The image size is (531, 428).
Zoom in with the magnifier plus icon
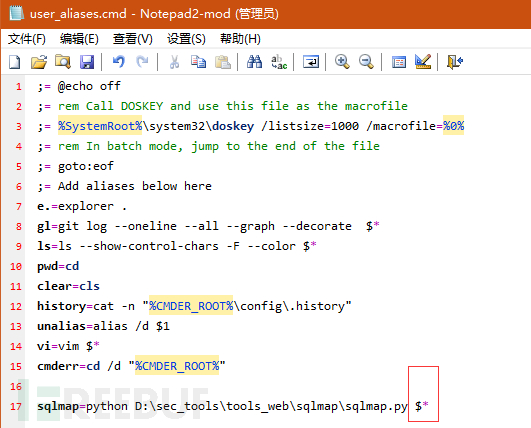point(342,62)
